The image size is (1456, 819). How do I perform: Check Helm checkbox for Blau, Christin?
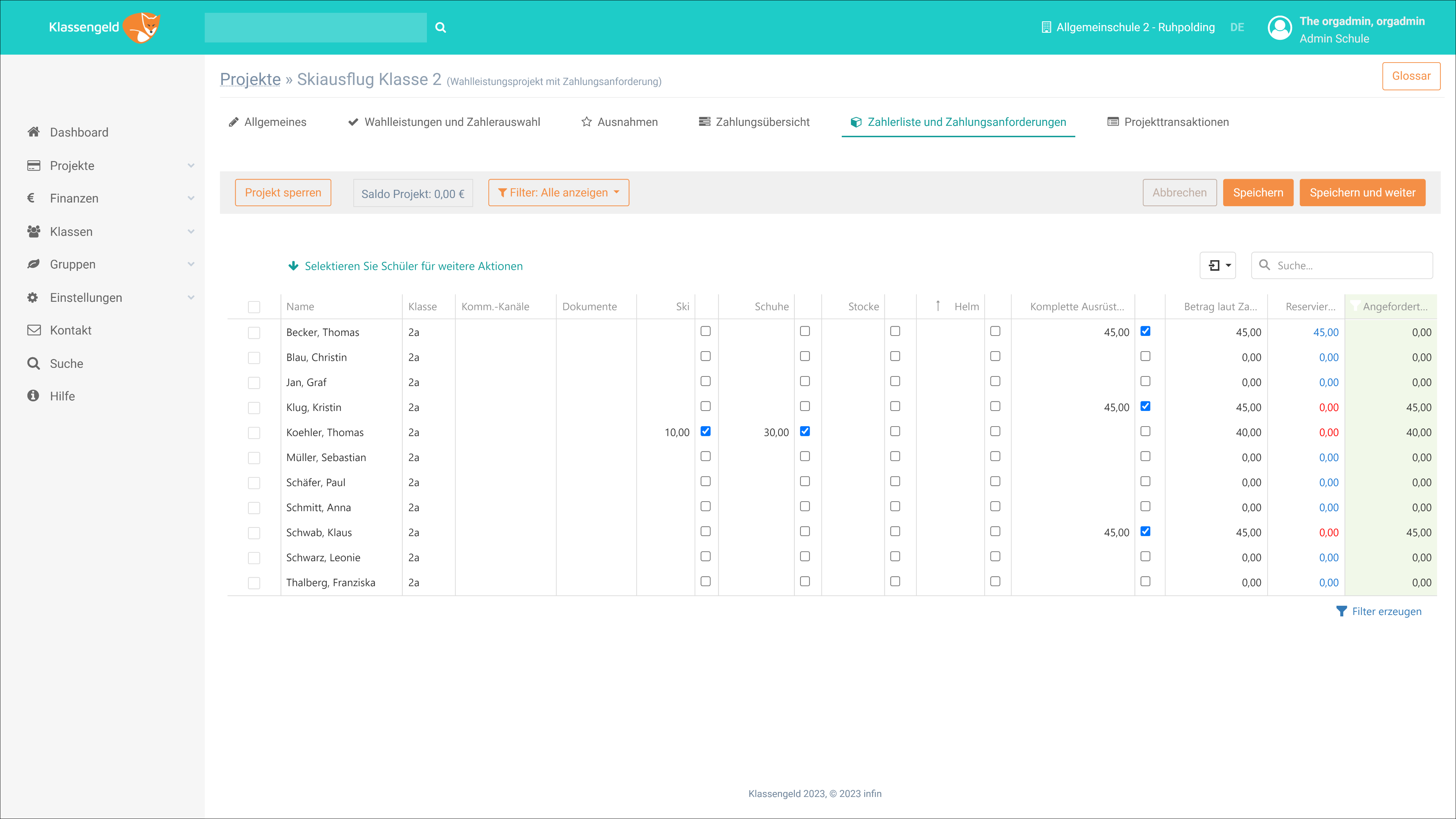tap(995, 356)
